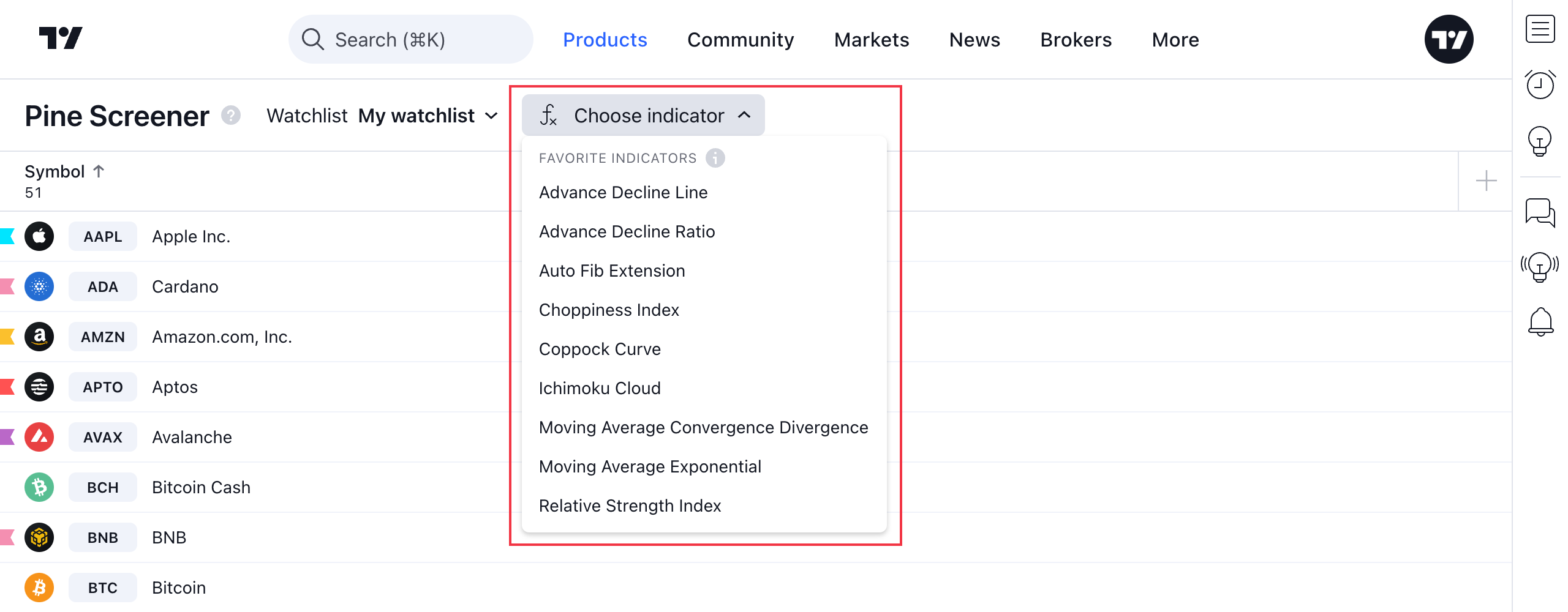Click the Cardano logo in ADA row
The height and width of the screenshot is (612, 1568).
39,286
